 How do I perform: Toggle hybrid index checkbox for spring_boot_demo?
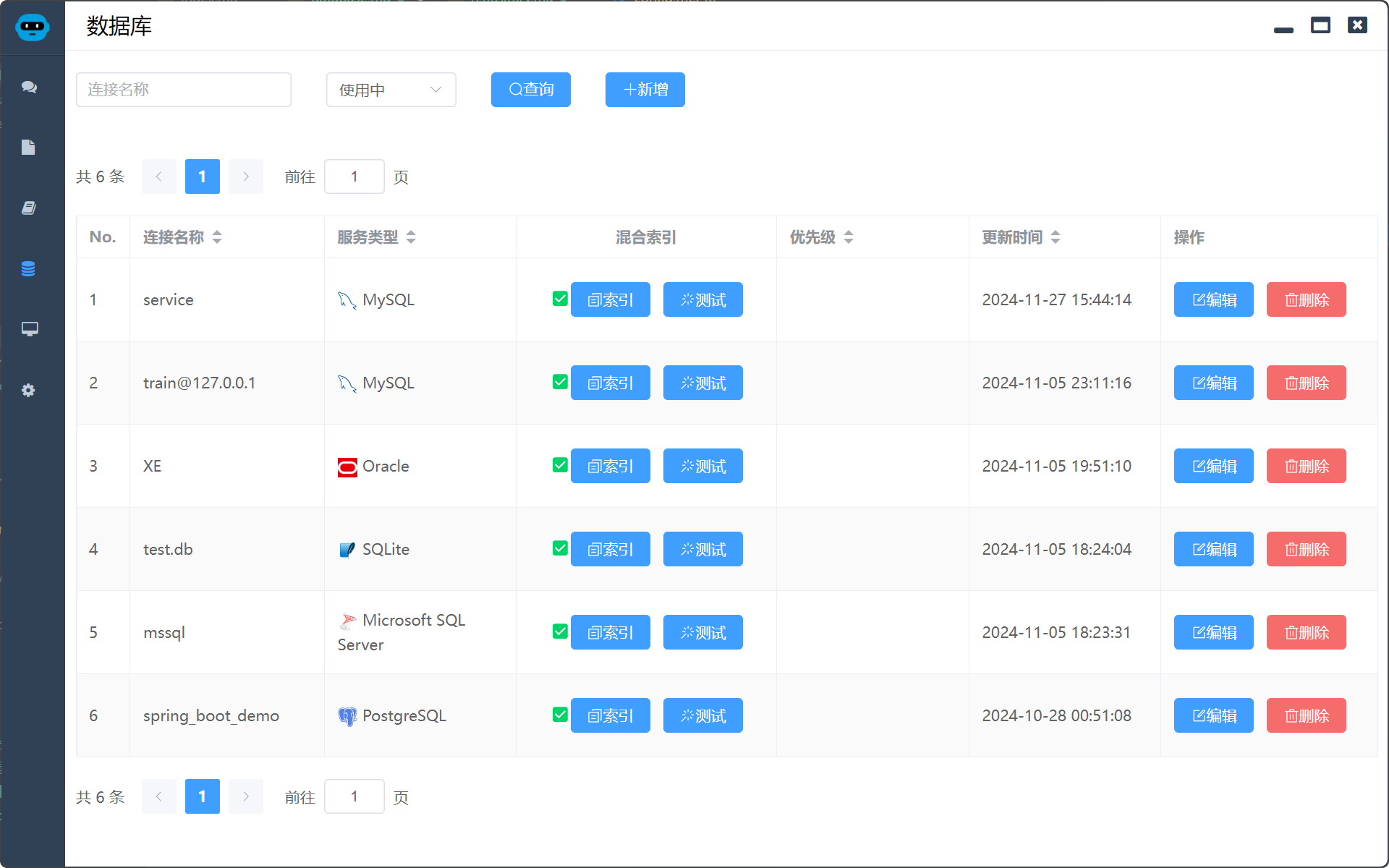point(560,714)
